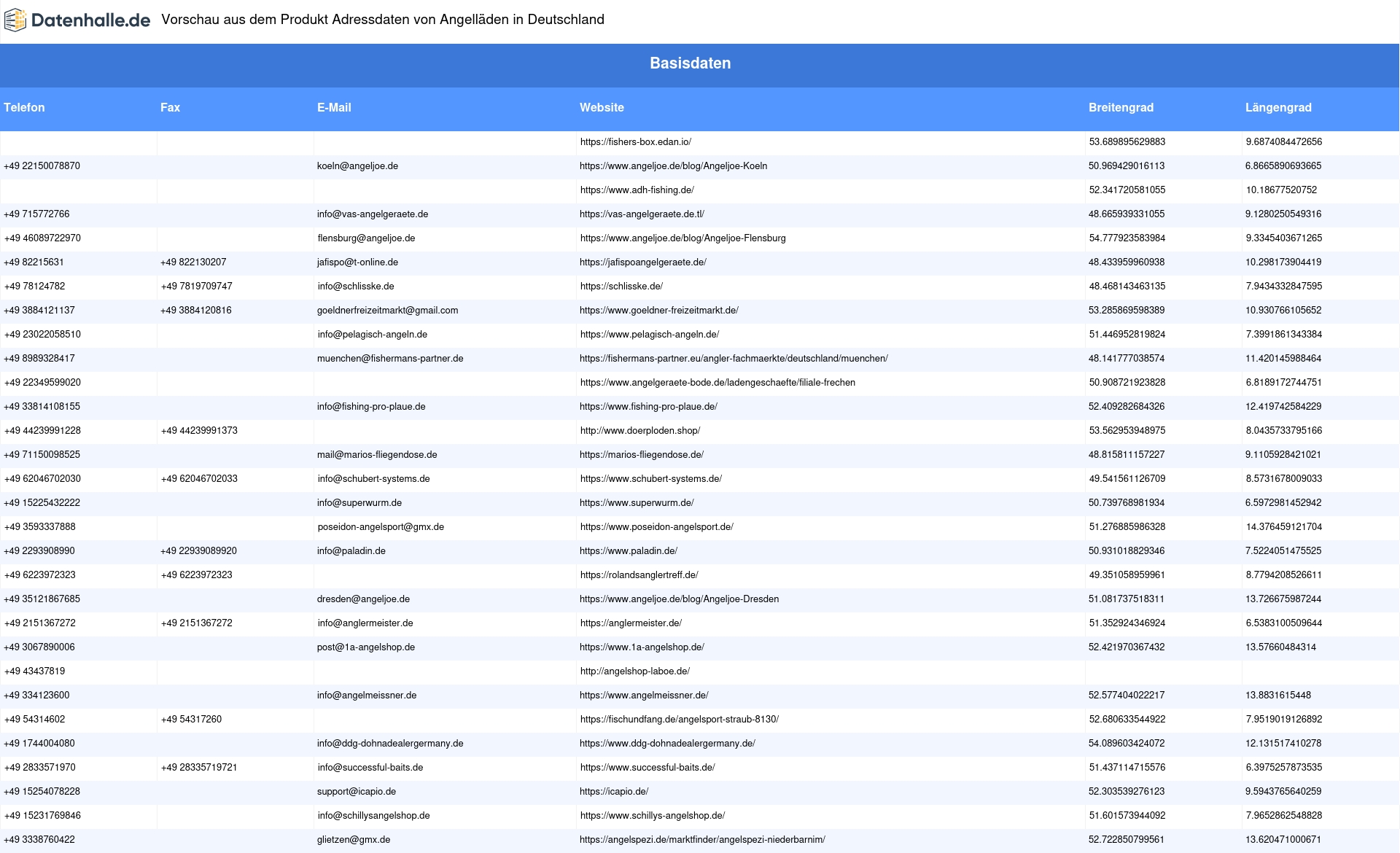The height and width of the screenshot is (853, 1400).
Task: Select phone number +49 3884121137
Action: (x=39, y=311)
